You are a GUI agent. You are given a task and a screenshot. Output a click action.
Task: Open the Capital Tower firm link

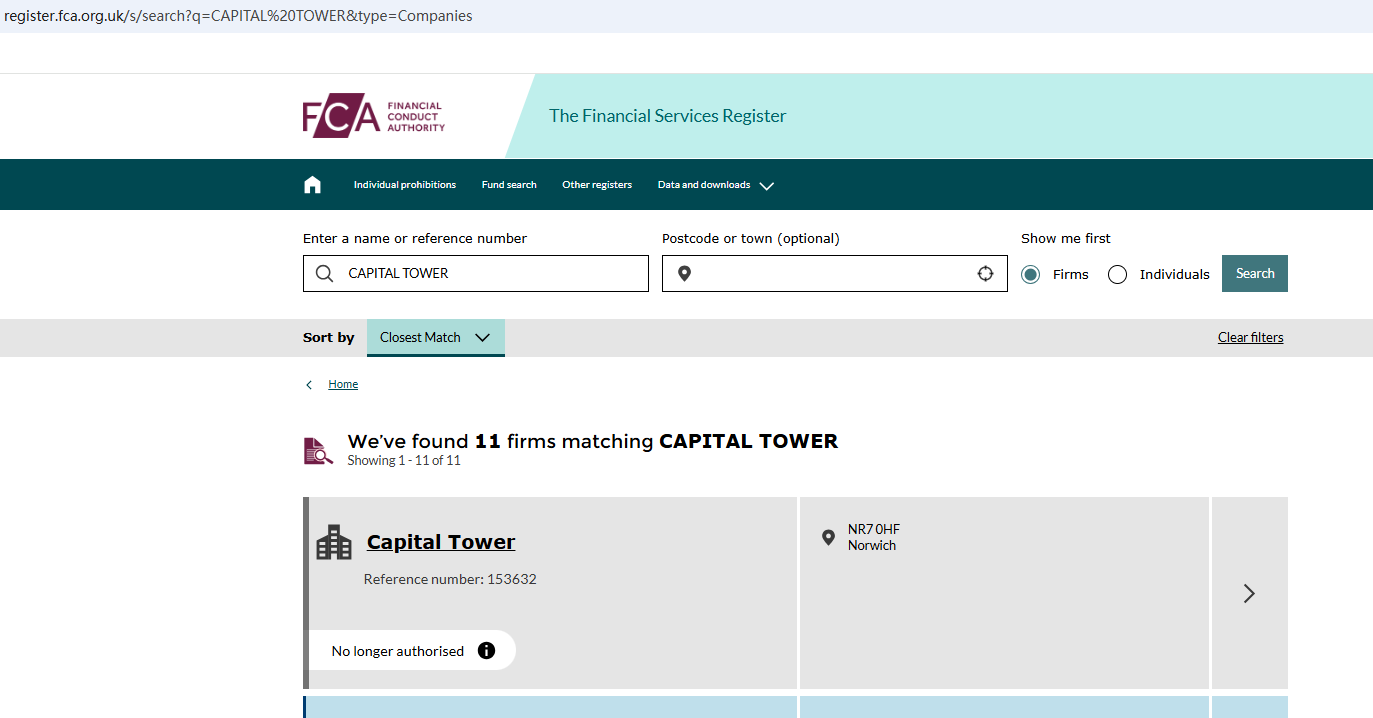441,542
